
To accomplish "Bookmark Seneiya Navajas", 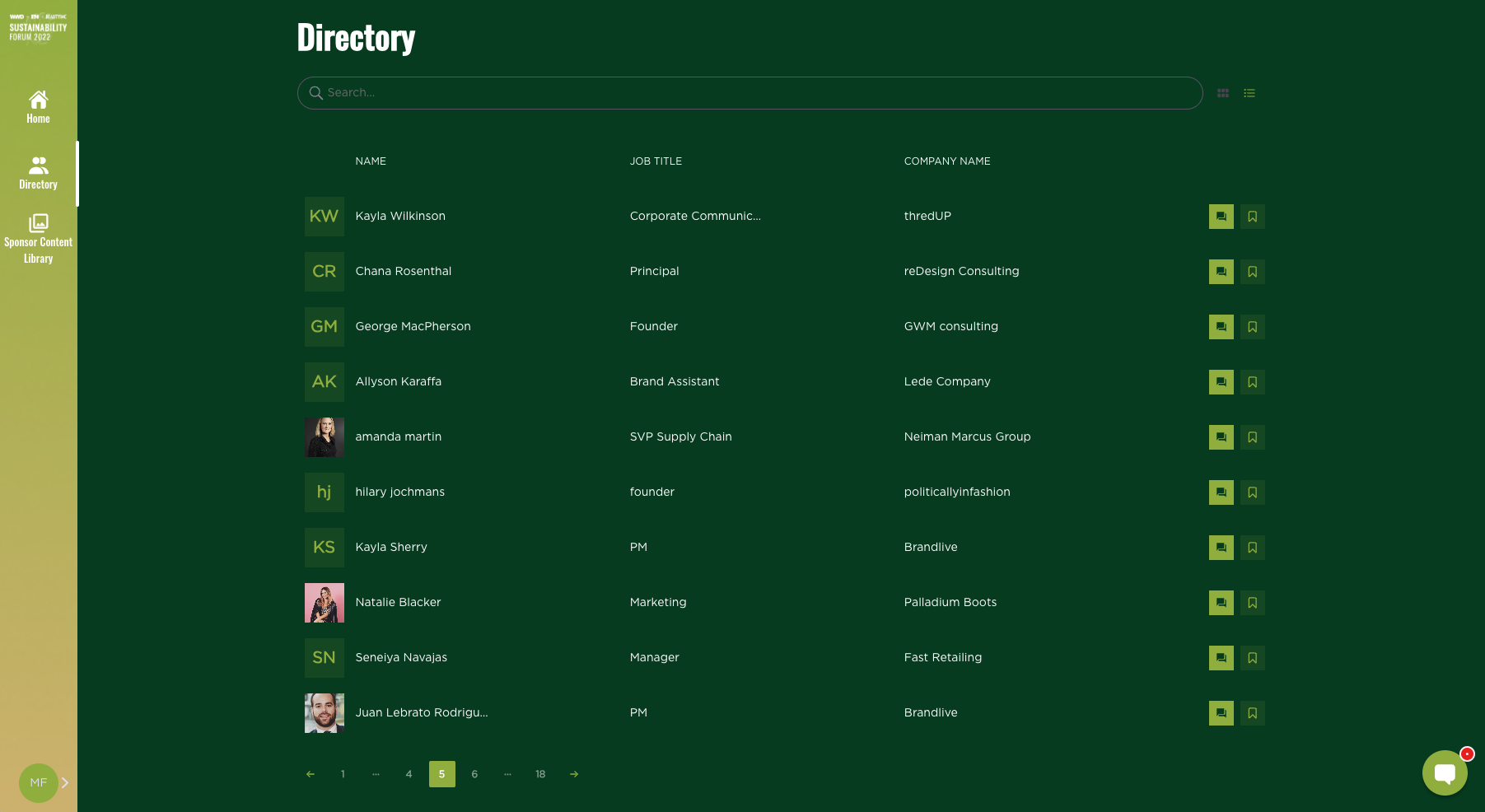I will (1252, 658).
